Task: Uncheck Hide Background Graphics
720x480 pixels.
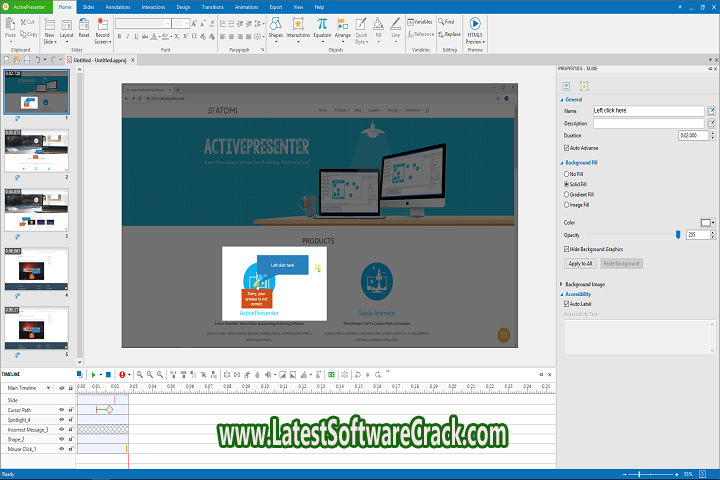Action: [x=566, y=248]
